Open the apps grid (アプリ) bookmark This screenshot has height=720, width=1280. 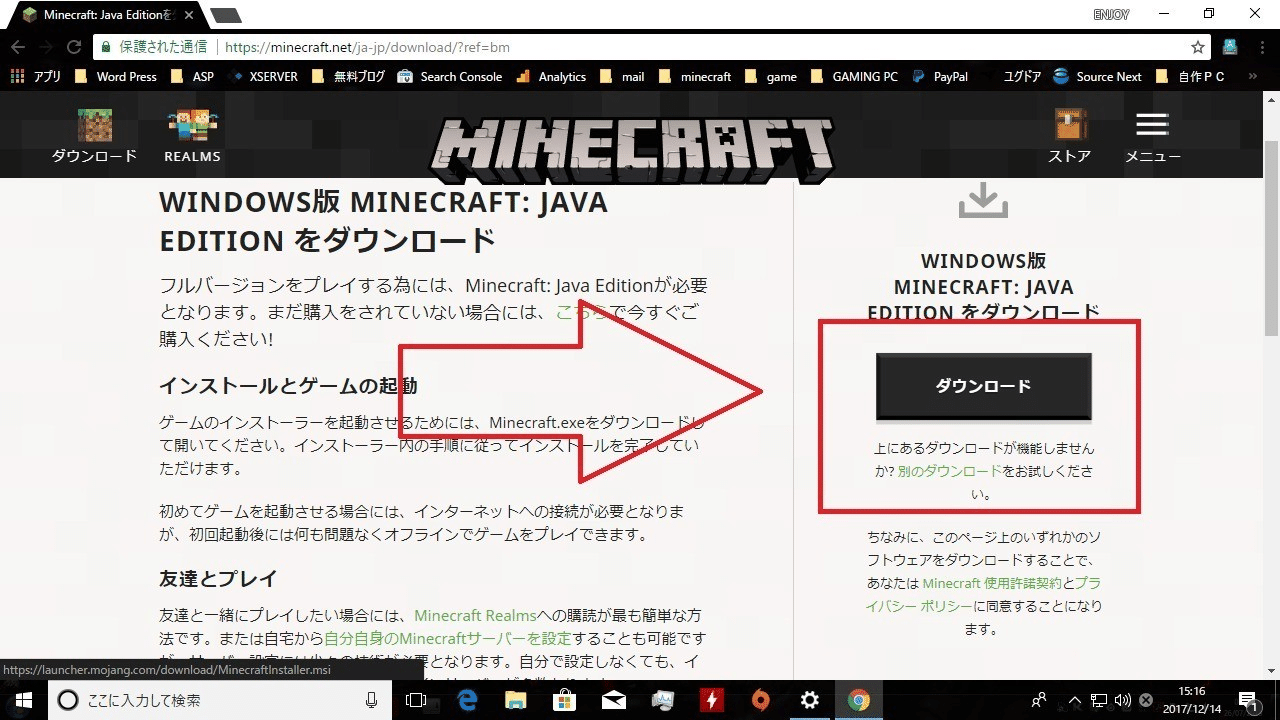[x=36, y=76]
